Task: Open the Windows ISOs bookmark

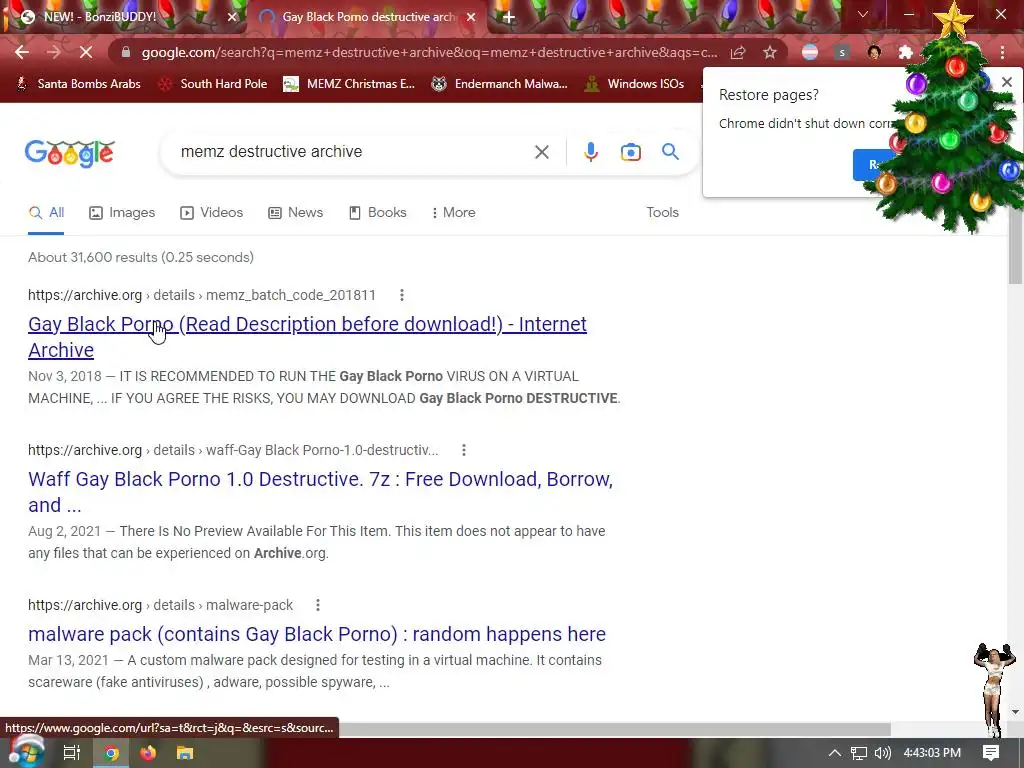Action: [x=634, y=84]
